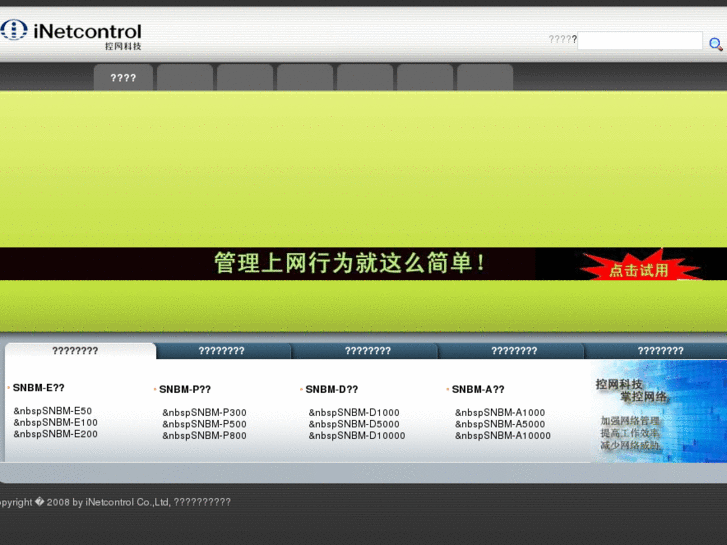Open the SNBM-E100 product link

(x=56, y=422)
